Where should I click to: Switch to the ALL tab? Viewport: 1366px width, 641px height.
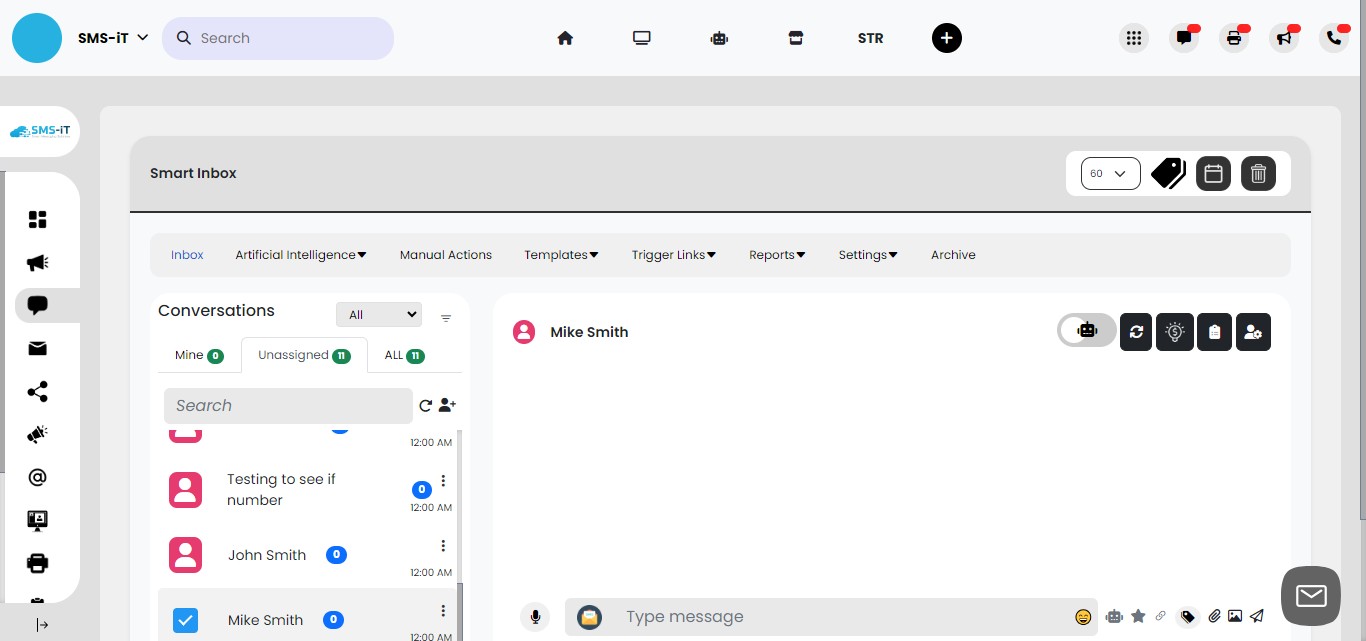[404, 355]
